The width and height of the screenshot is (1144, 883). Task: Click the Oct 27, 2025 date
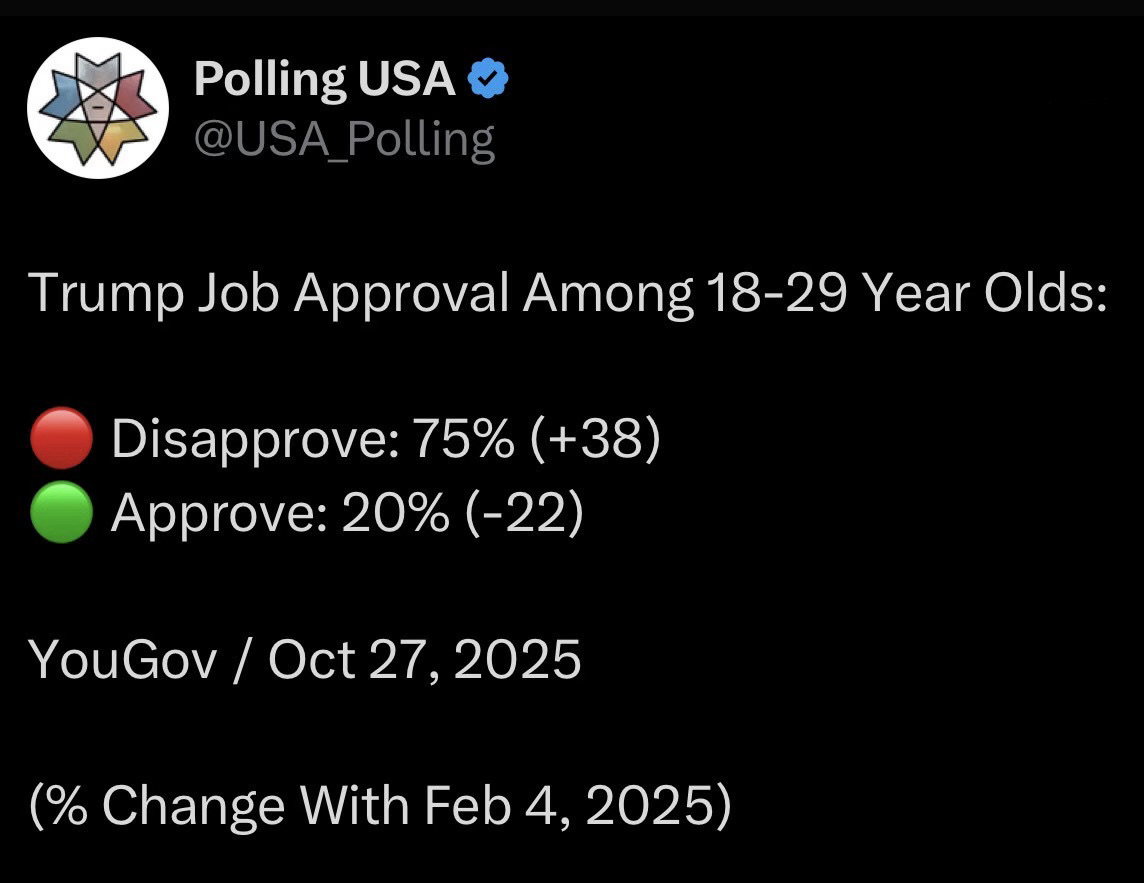coord(424,660)
